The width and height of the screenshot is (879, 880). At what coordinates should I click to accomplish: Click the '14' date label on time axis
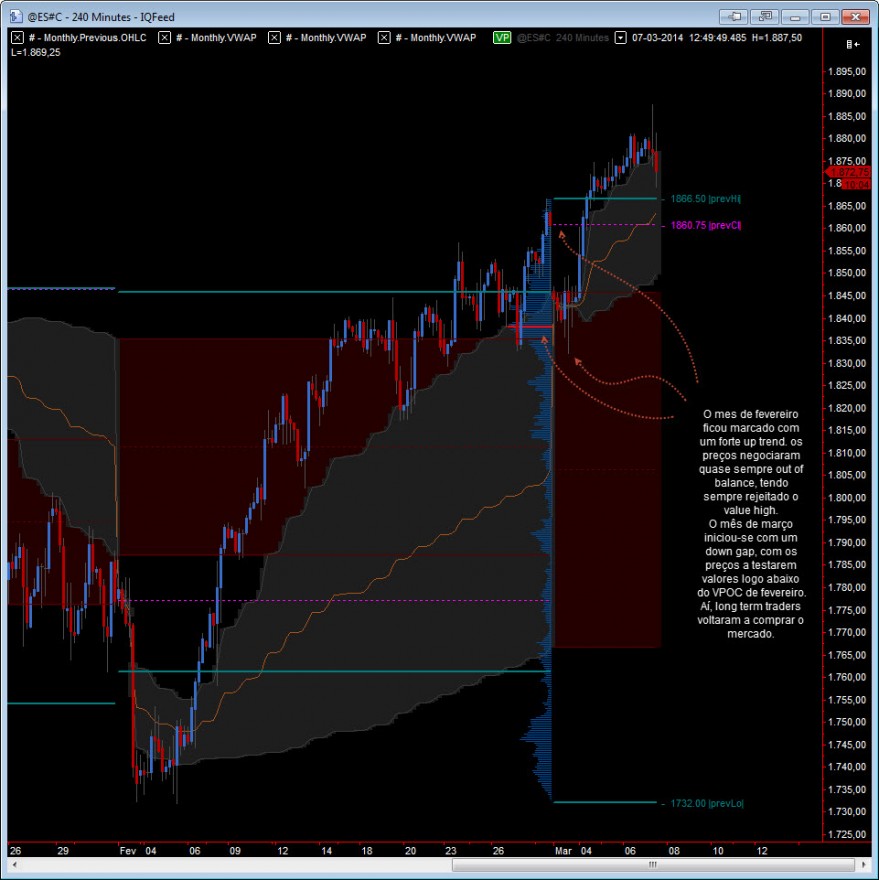(x=326, y=851)
